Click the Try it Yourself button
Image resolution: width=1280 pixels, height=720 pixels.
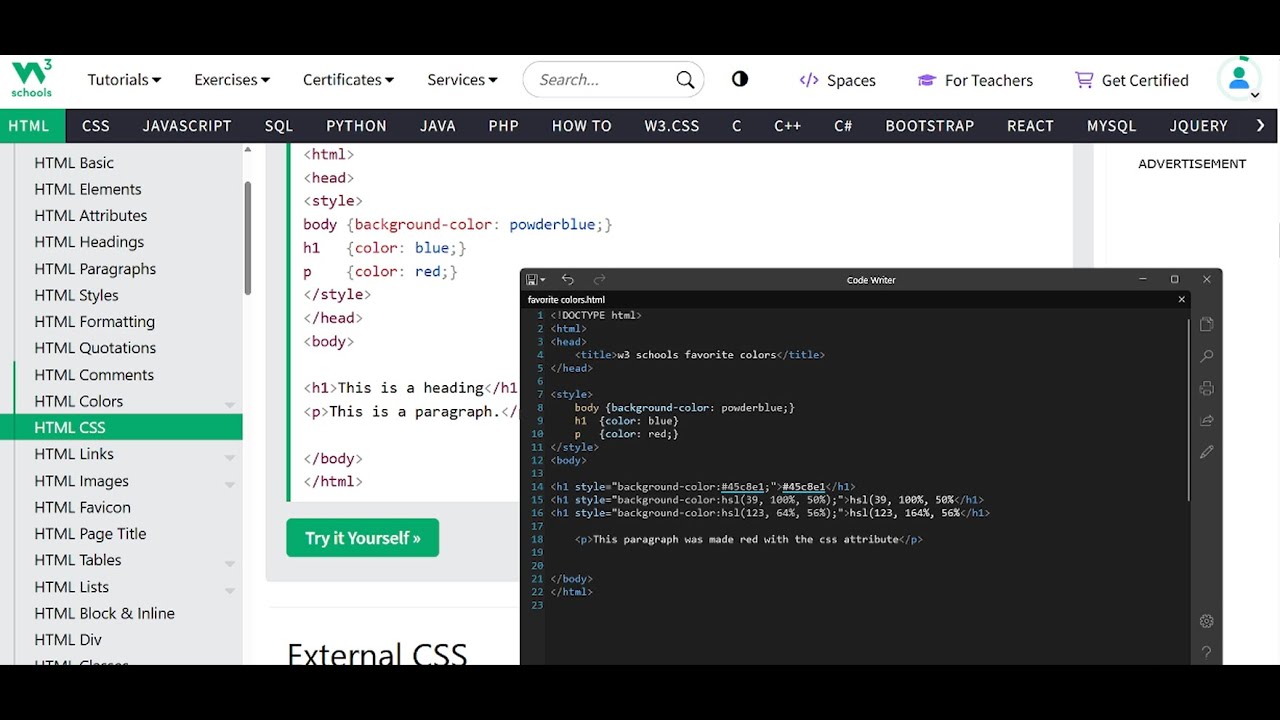pyautogui.click(x=362, y=538)
